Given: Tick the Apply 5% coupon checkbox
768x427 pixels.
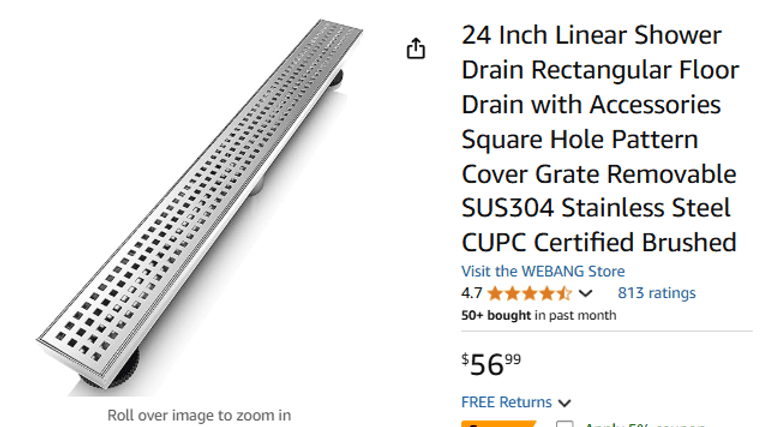Looking at the screenshot, I should [564, 424].
